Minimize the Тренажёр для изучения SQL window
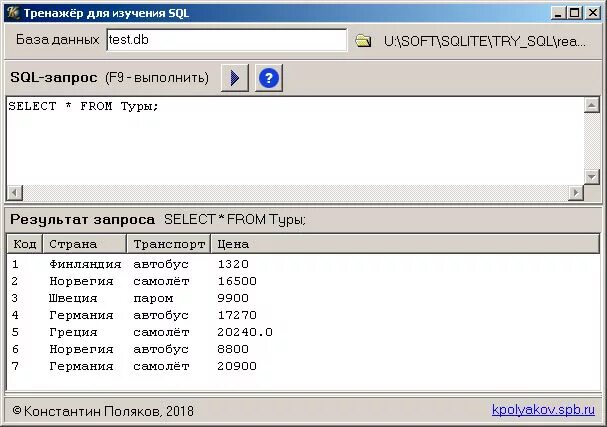Image resolution: width=607 pixels, height=427 pixels. (558, 13)
